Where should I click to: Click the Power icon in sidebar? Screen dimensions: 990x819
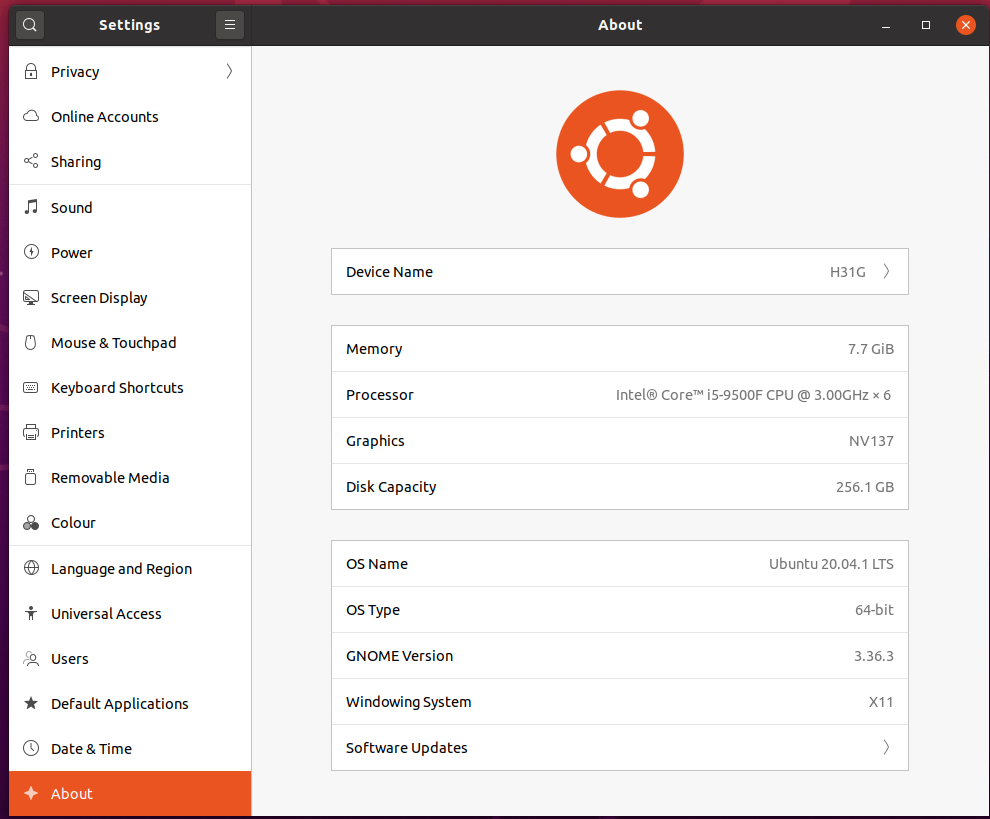30,252
